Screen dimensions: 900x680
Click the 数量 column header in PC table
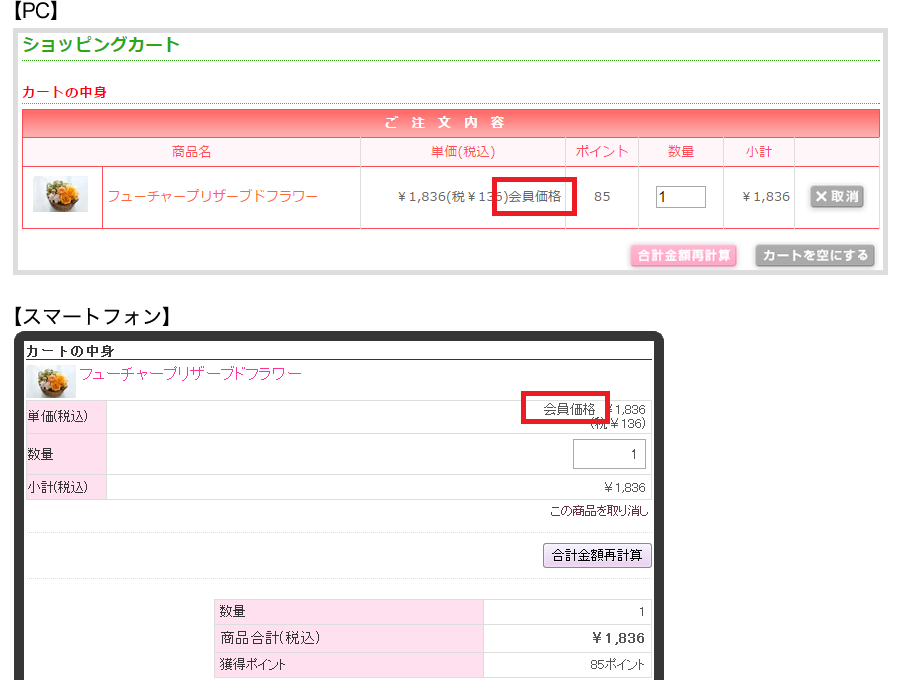(x=681, y=152)
